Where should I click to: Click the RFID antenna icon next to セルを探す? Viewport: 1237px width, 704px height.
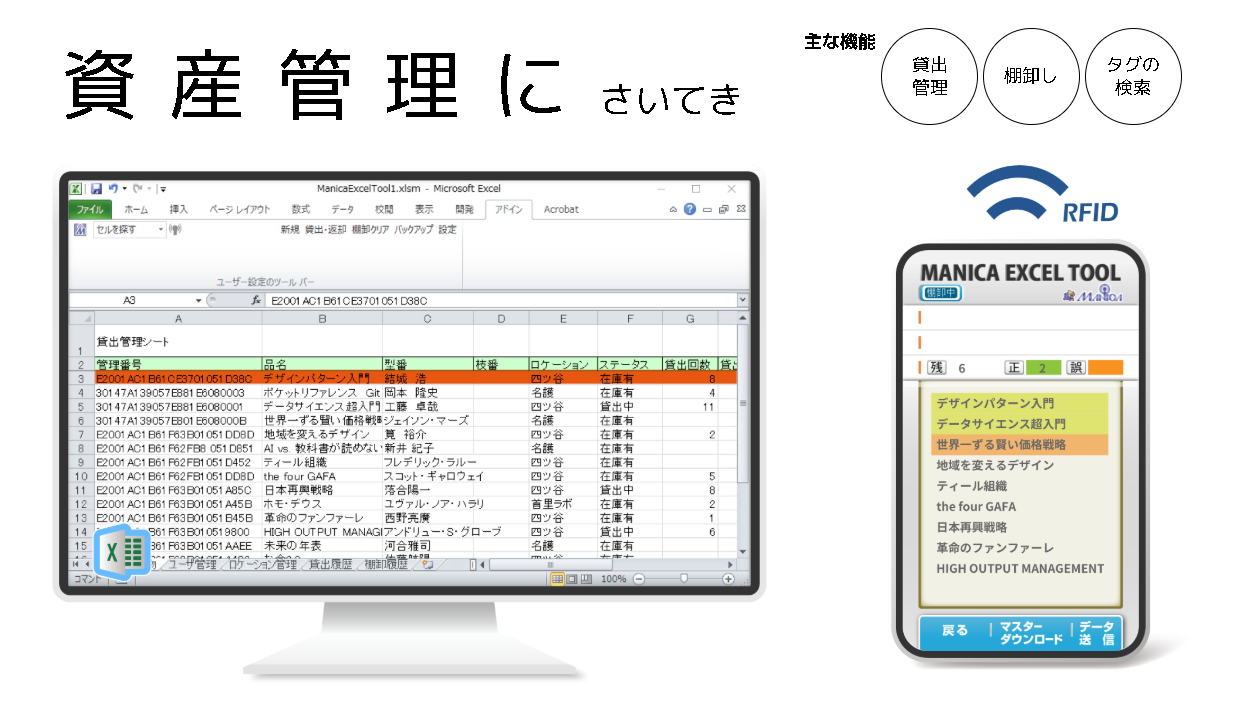[175, 230]
